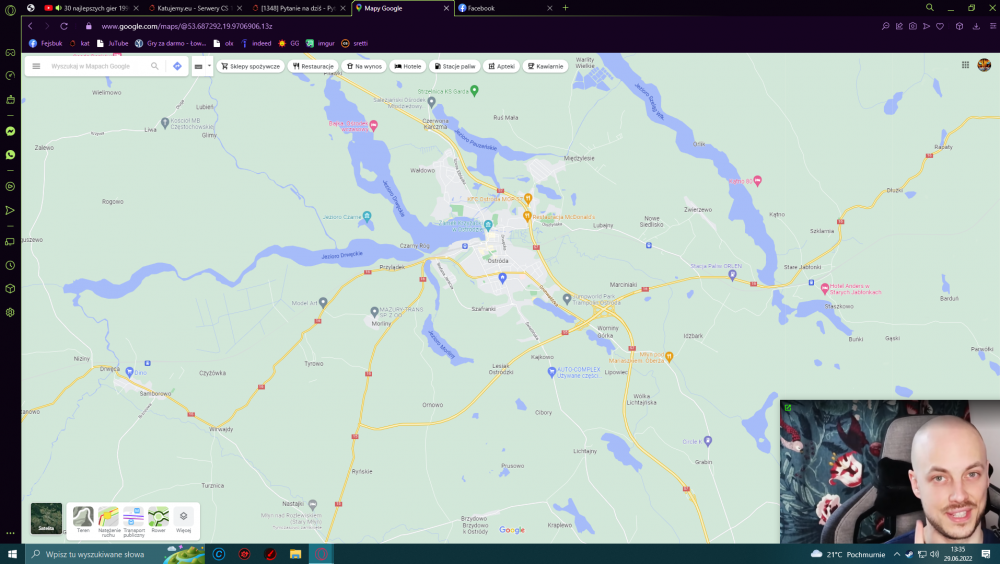Image resolution: width=1000 pixels, height=564 pixels.
Task: Toggle the keyboard input tool icon
Action: pos(198,66)
